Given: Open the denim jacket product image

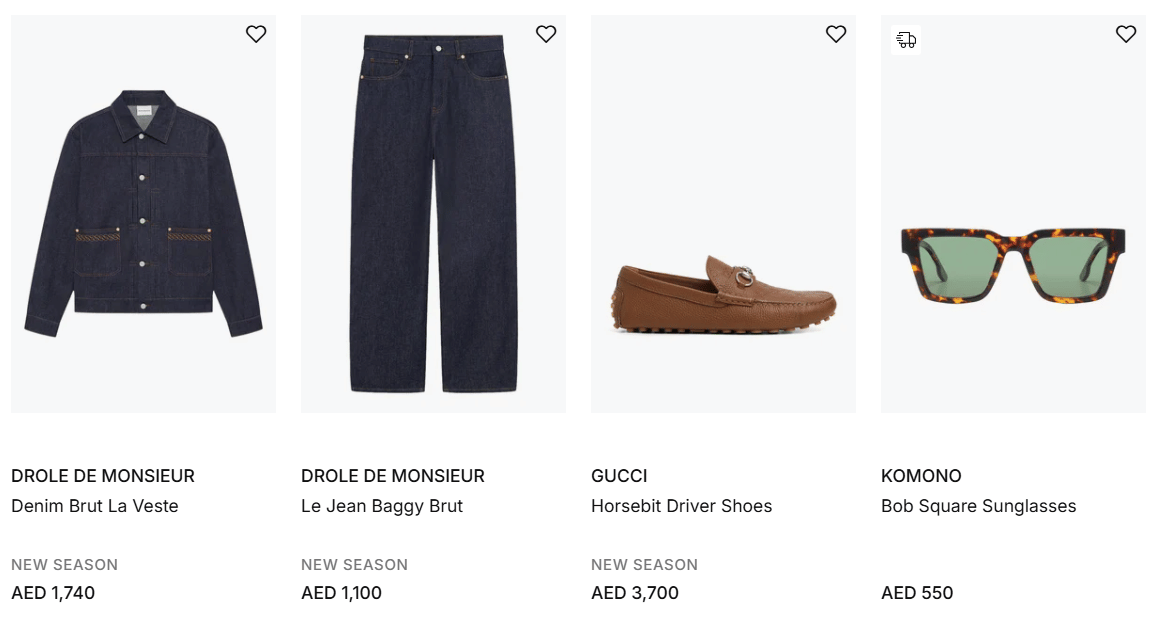Looking at the screenshot, I should click(x=143, y=214).
